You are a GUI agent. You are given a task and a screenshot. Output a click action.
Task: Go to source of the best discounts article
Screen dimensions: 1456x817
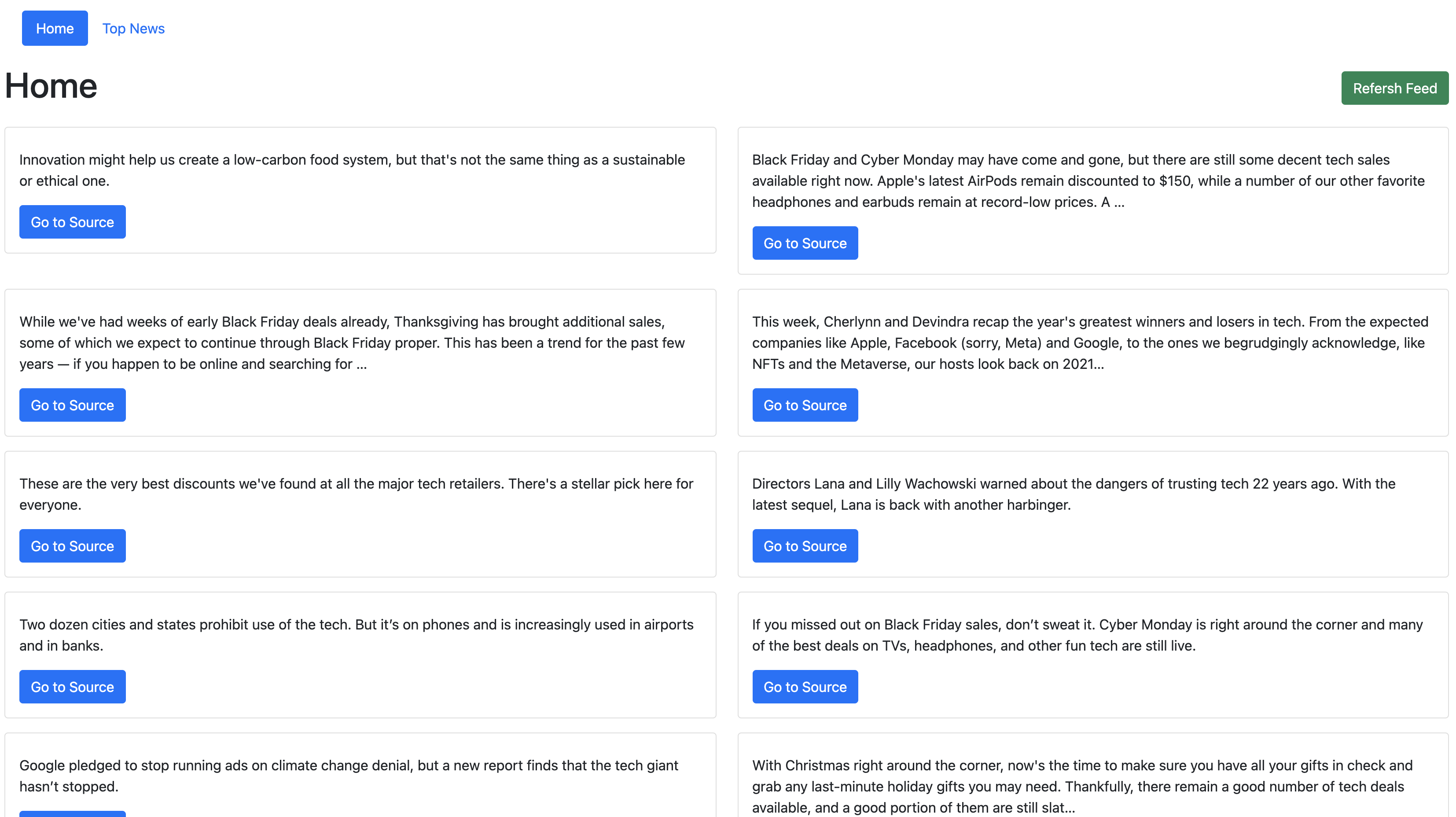pyautogui.click(x=72, y=545)
